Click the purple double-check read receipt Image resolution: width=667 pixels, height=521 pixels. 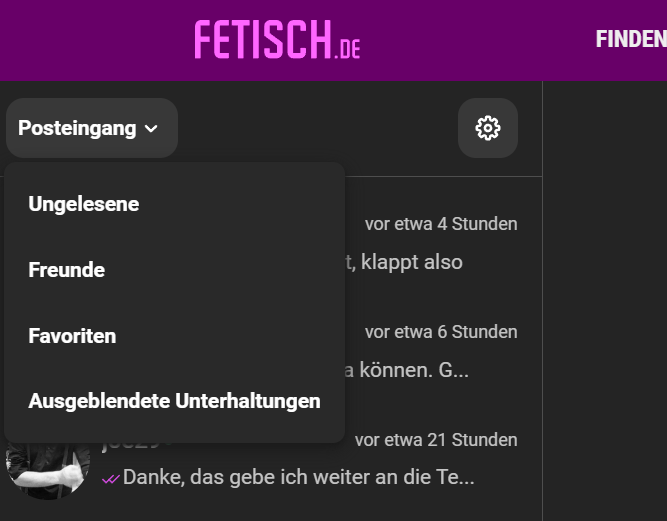pyautogui.click(x=110, y=479)
